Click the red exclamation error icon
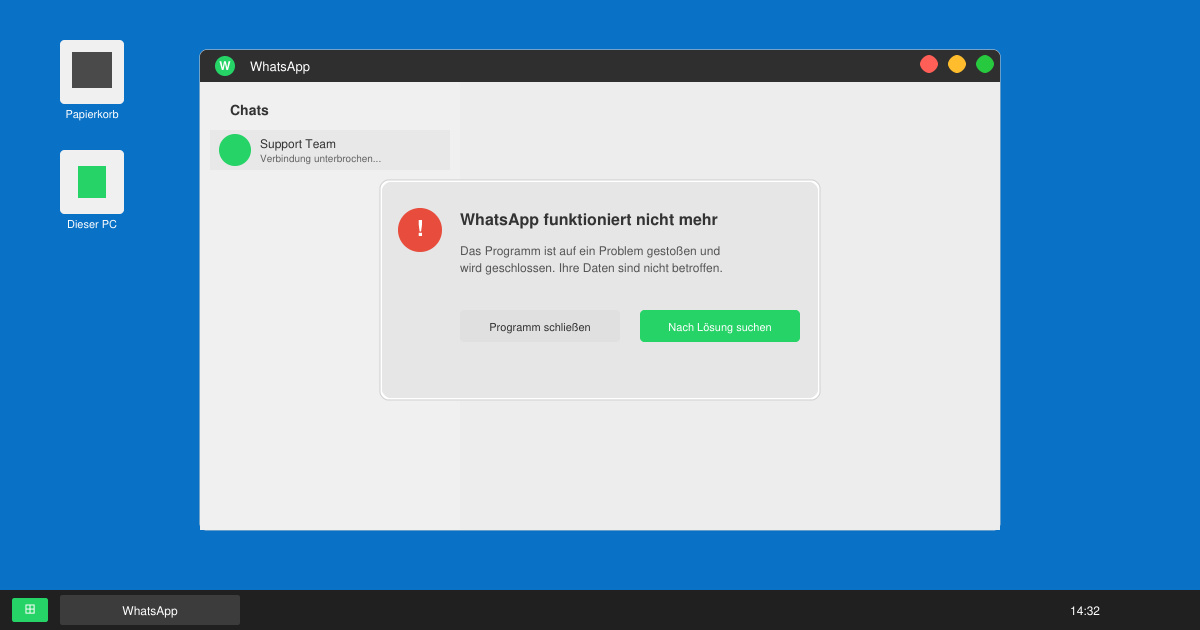The height and width of the screenshot is (630, 1200). [x=420, y=230]
